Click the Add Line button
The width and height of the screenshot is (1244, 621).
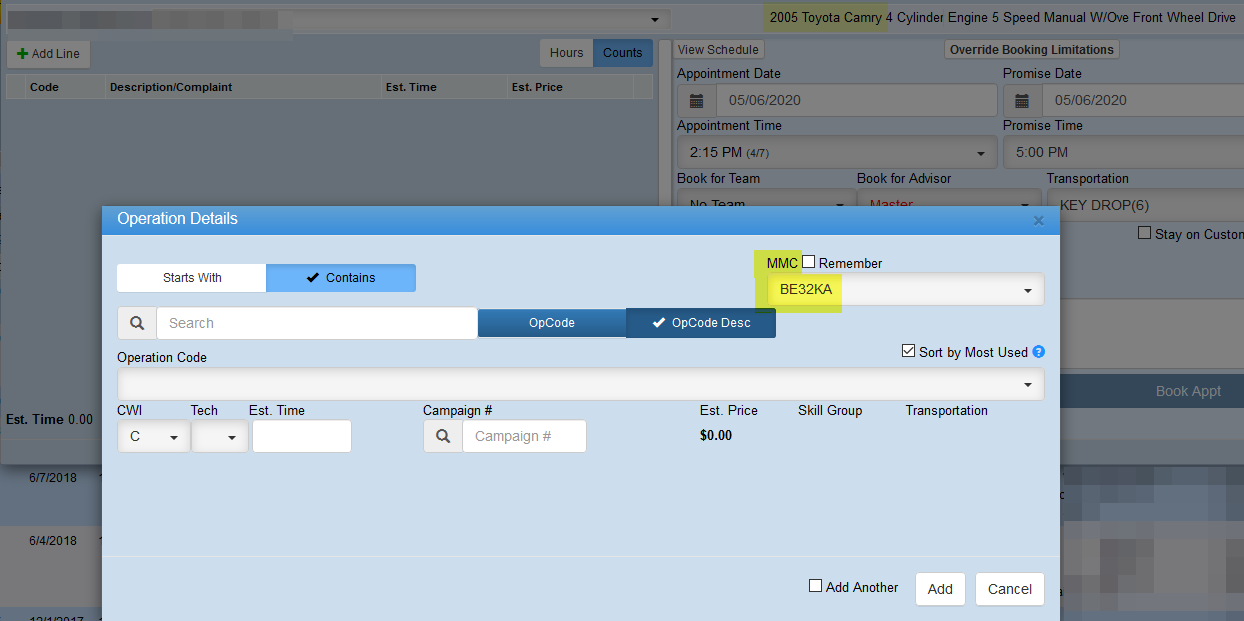click(48, 54)
